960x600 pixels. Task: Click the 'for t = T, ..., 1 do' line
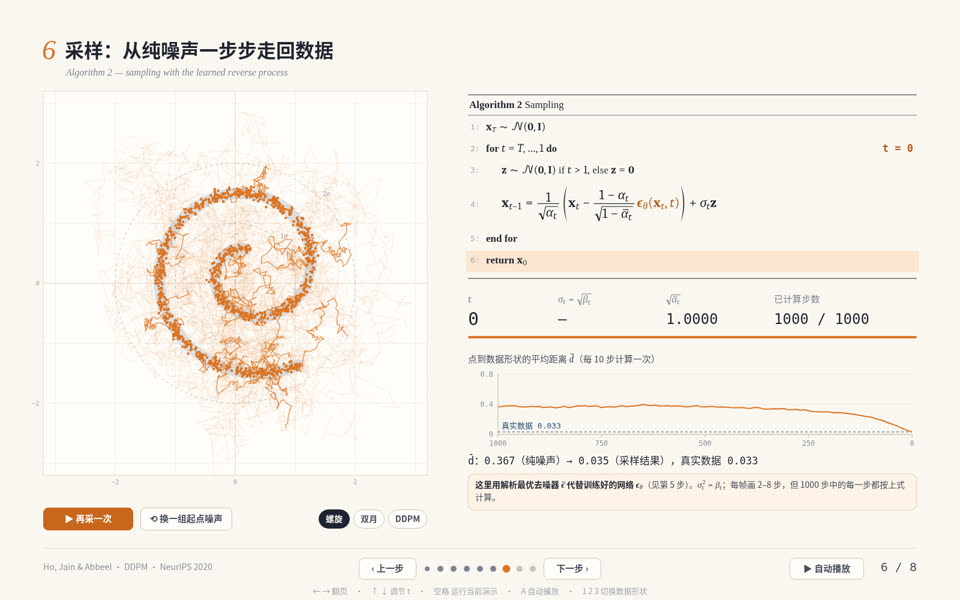click(692, 148)
